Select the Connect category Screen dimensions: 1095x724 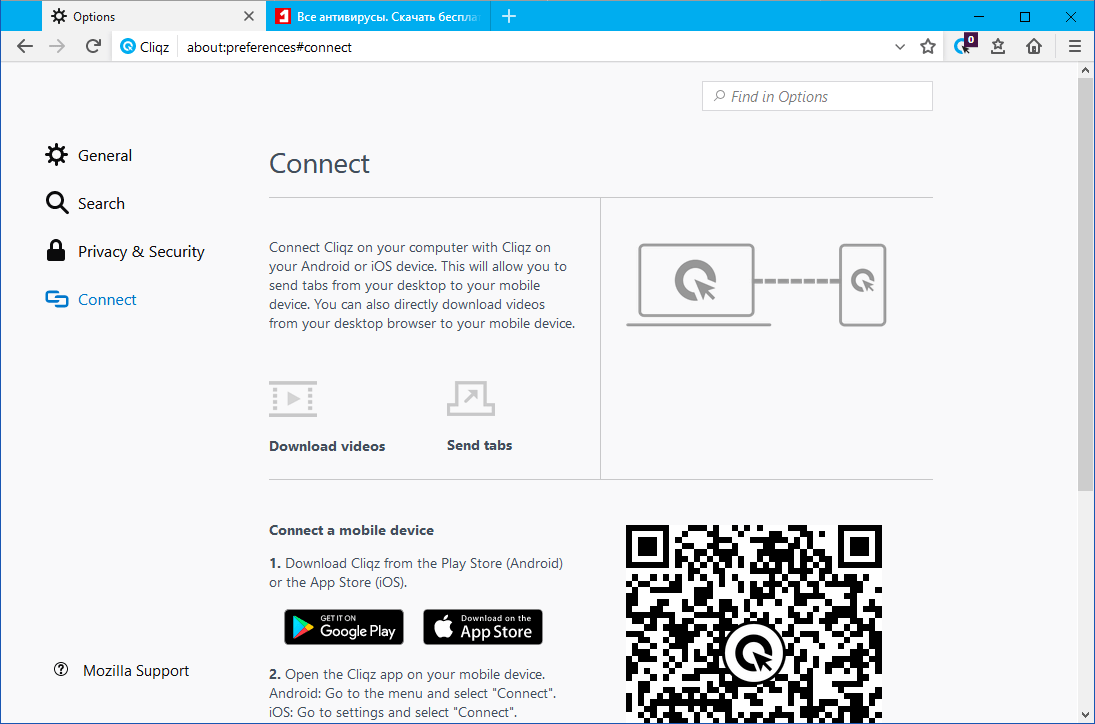point(91,300)
